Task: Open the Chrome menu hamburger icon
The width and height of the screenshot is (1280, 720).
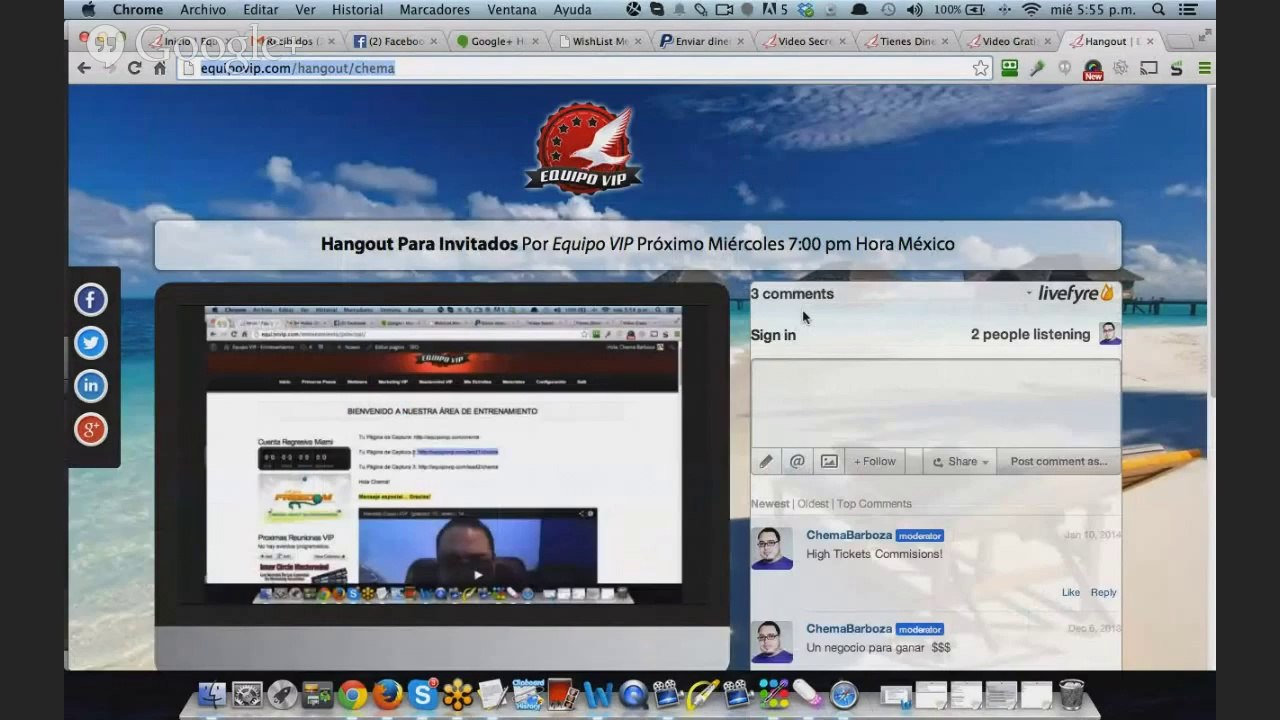Action: coord(1204,68)
